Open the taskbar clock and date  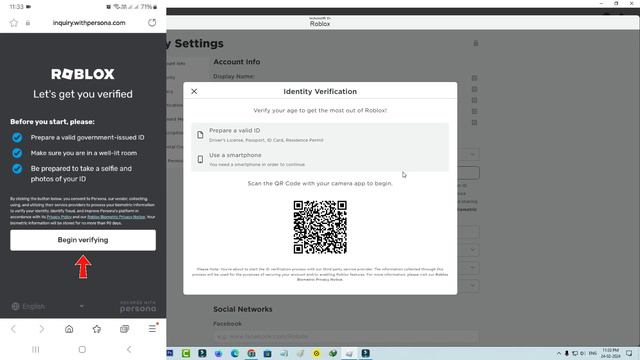(611, 353)
